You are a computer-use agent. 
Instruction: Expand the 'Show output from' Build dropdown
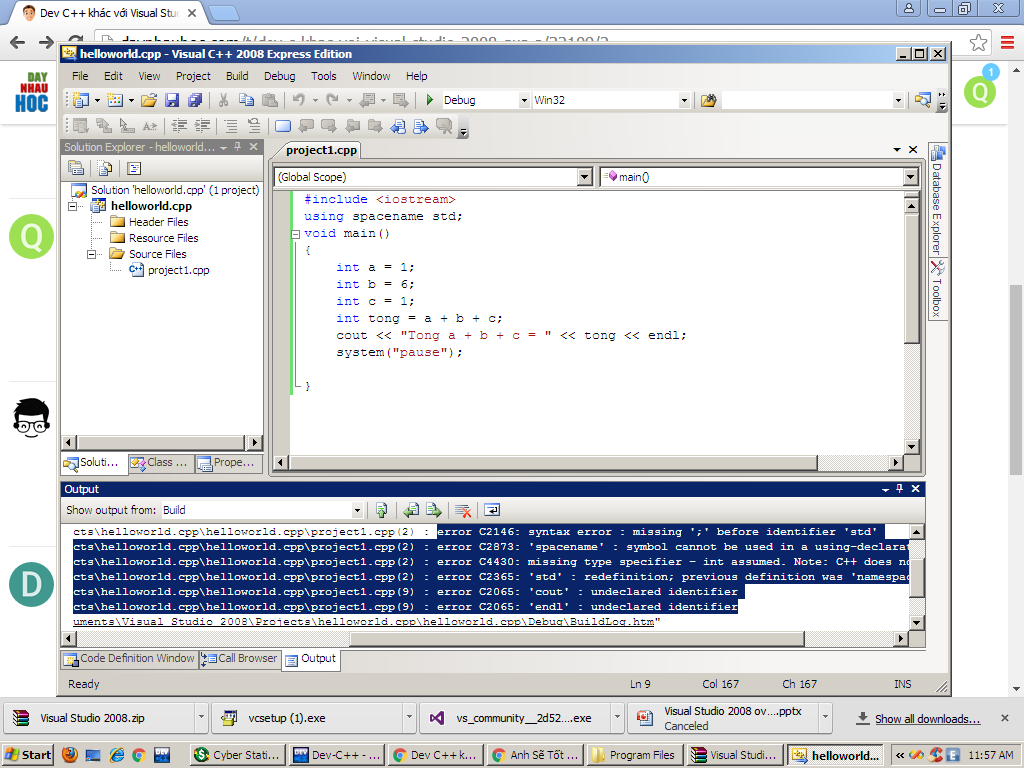358,510
